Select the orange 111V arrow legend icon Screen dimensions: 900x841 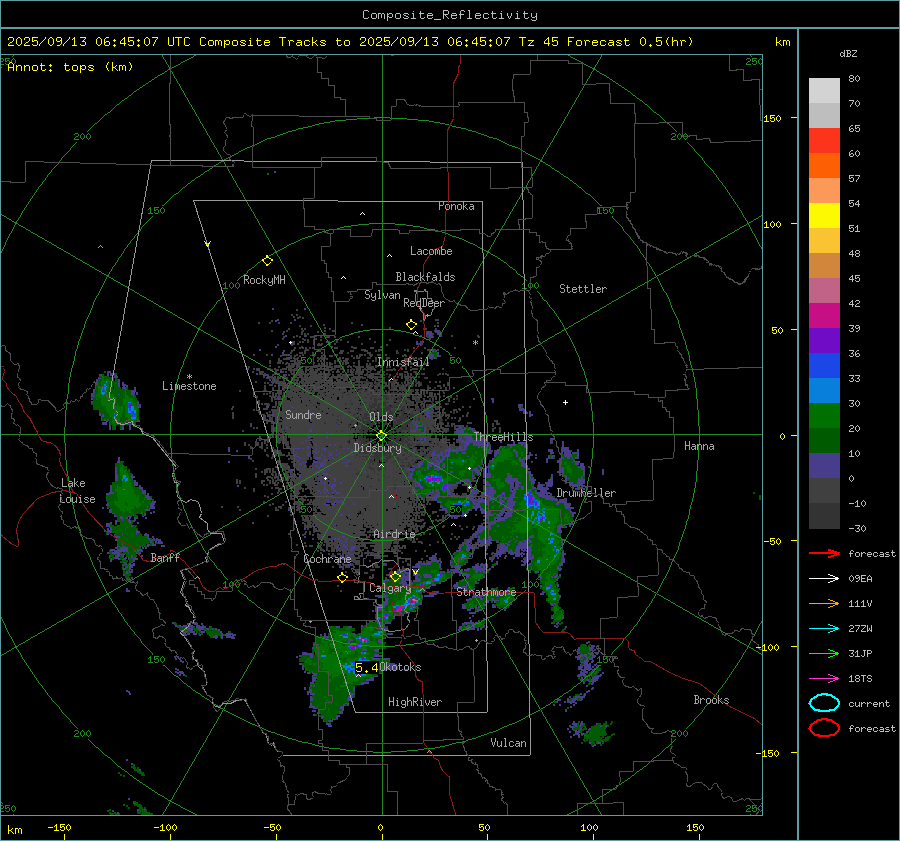pos(824,603)
